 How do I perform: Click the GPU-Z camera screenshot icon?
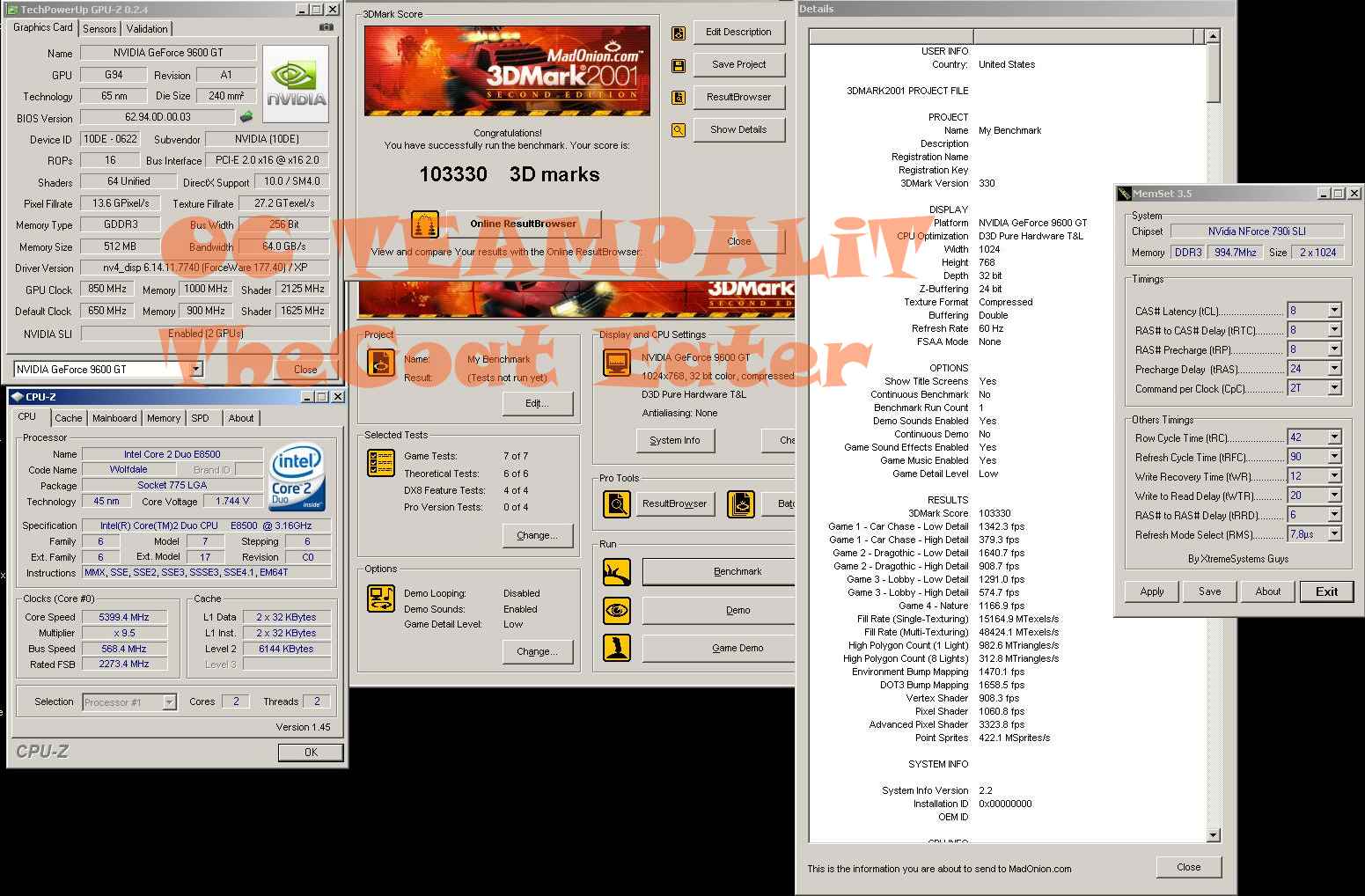click(x=327, y=27)
